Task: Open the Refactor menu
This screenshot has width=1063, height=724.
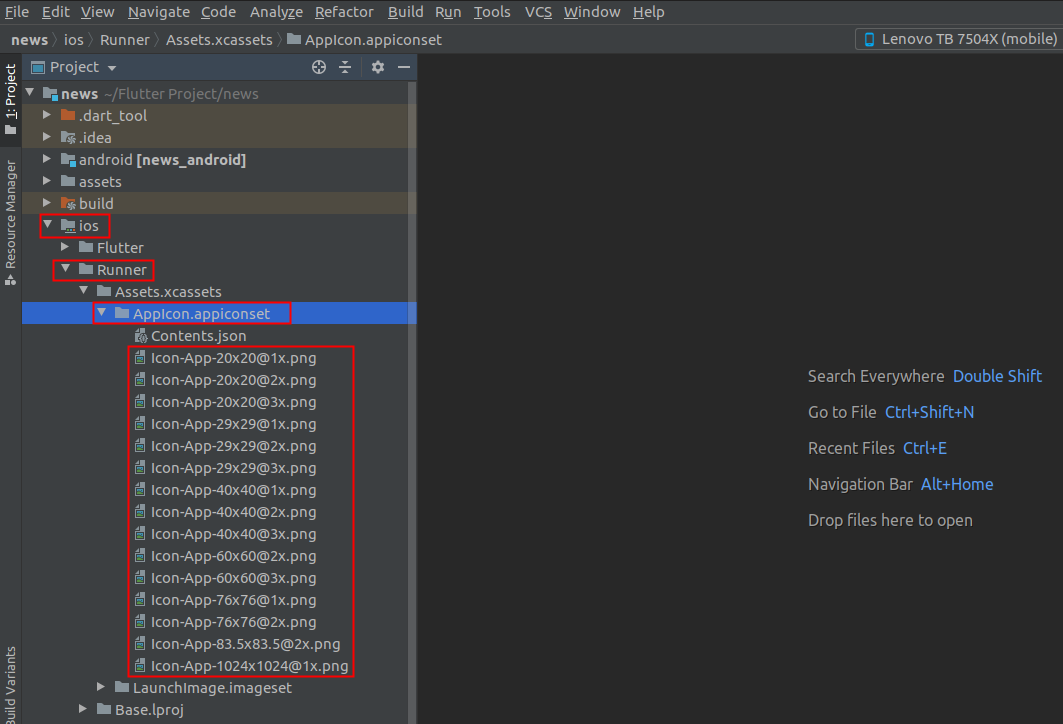Action: 344,12
